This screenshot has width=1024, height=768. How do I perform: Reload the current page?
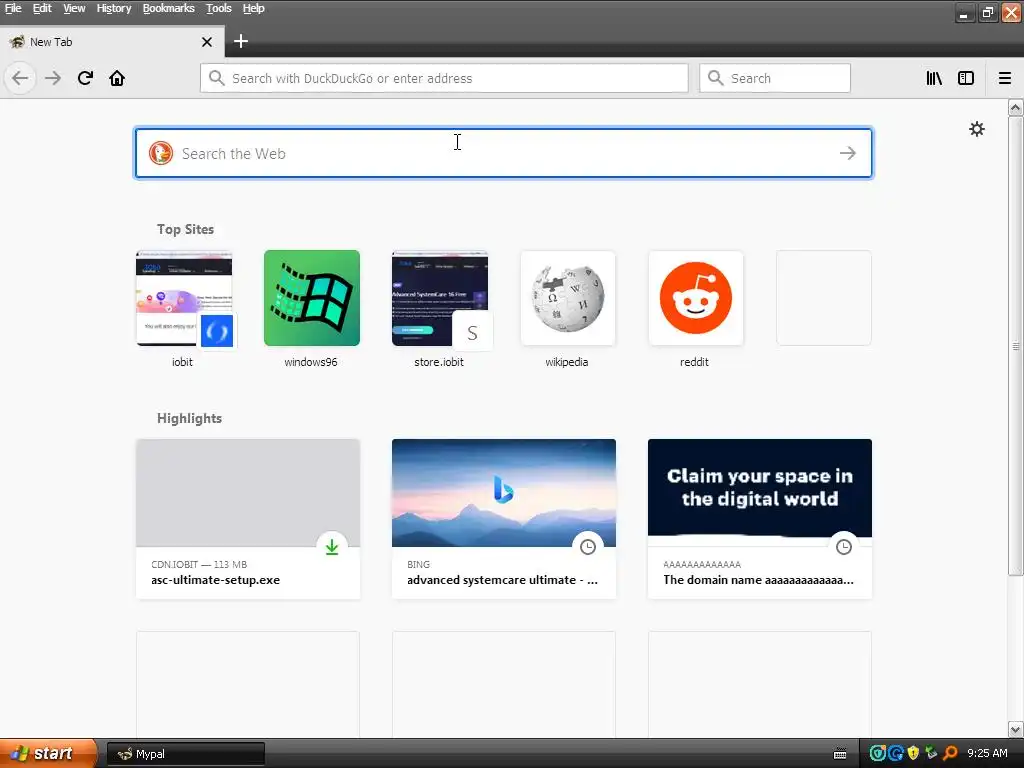point(85,78)
